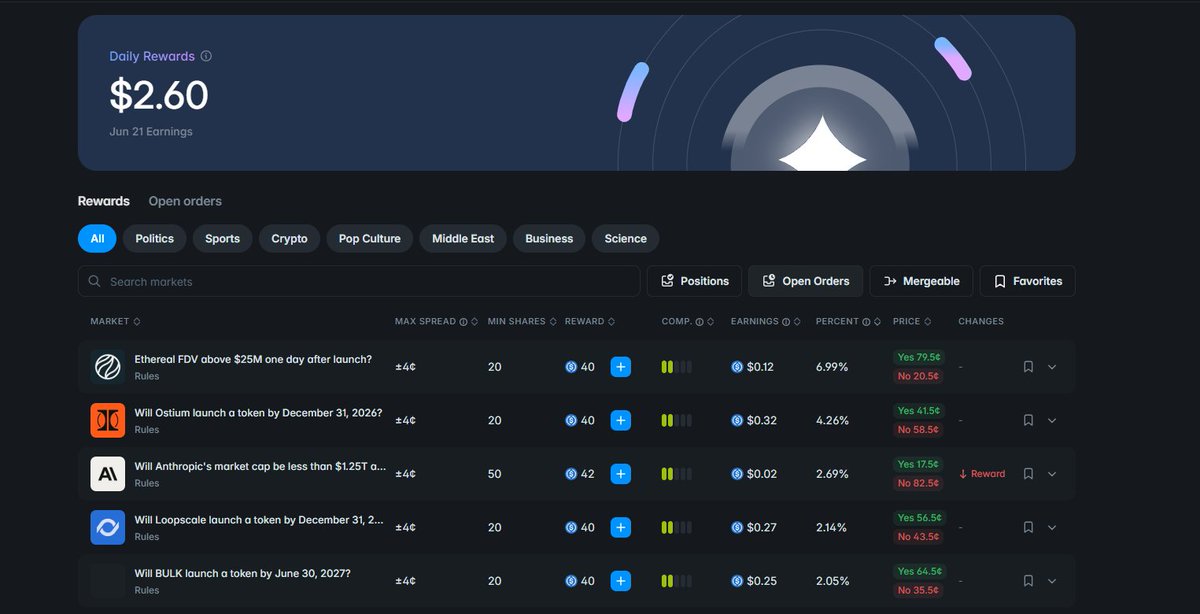Viewport: 1200px width, 614px height.
Task: Click No 43.5¢ price for Loopscale
Action: [919, 537]
